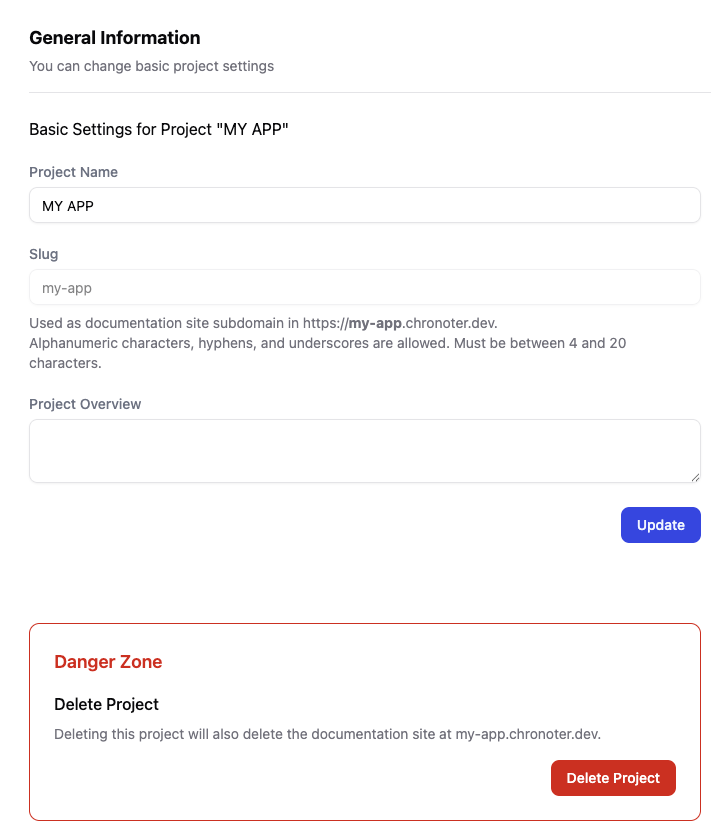Click inside the Project Overview textarea

[364, 450]
